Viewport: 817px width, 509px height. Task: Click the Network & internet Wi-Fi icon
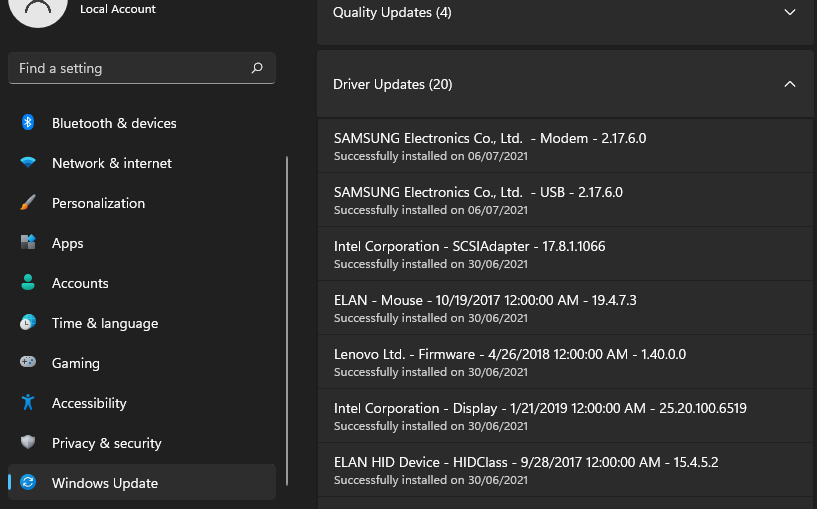coord(28,163)
